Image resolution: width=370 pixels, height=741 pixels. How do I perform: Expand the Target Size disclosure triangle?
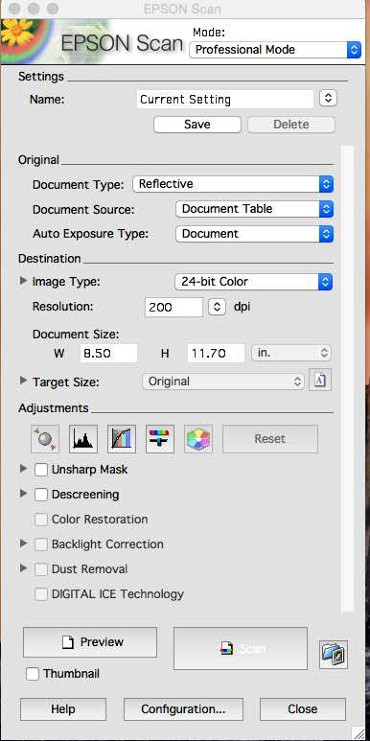[x=23, y=380]
